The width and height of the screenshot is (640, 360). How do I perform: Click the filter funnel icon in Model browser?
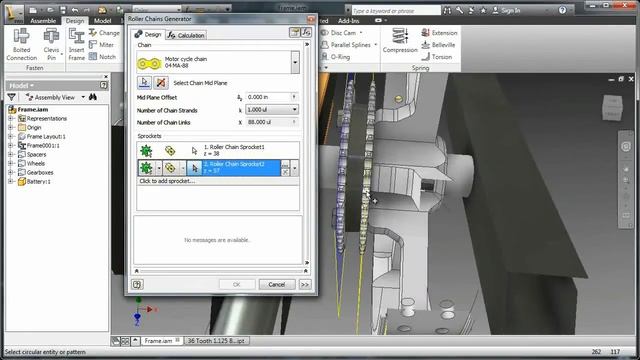coord(11,97)
